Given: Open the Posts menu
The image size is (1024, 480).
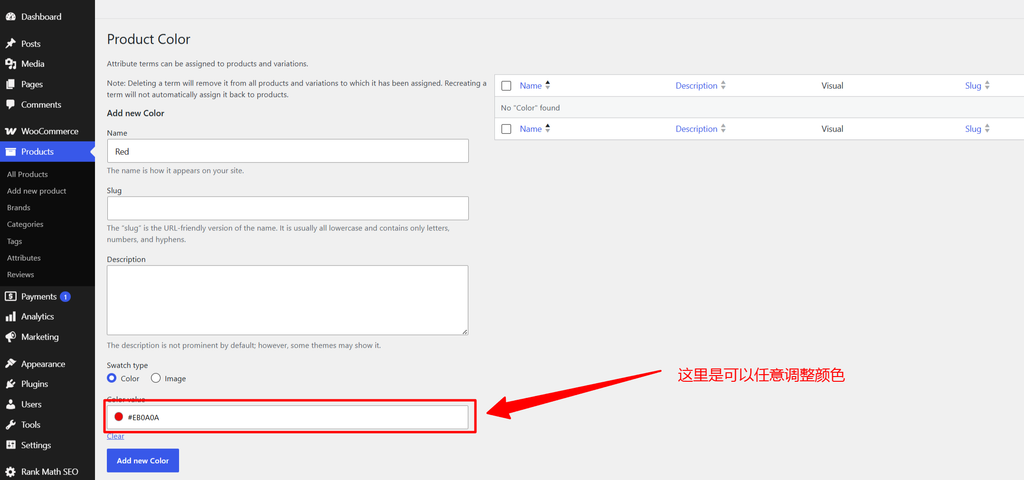Looking at the screenshot, I should point(31,44).
